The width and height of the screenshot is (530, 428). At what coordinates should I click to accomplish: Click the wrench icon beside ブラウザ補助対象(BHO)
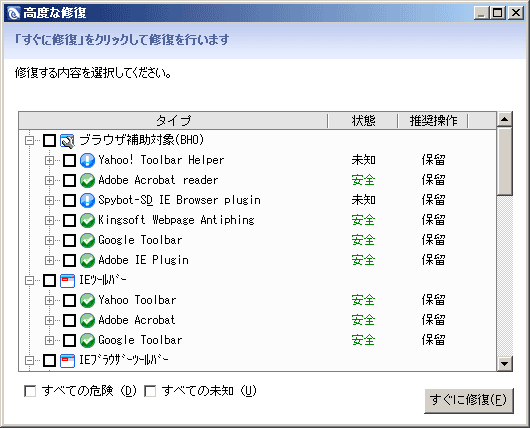click(x=67, y=141)
